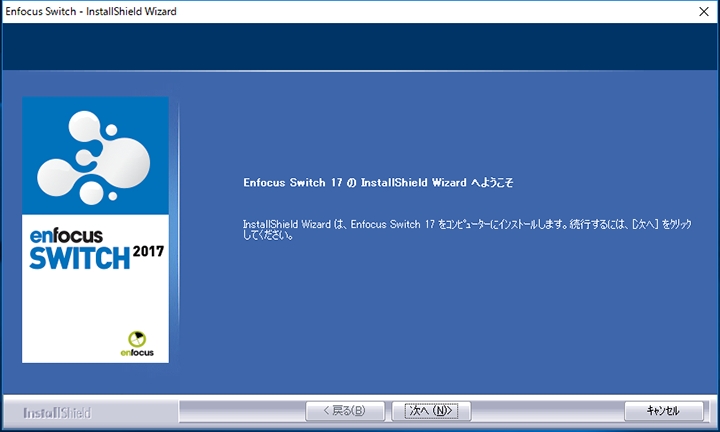
Task: Click the 次へ (N)> next button
Action: point(431,411)
